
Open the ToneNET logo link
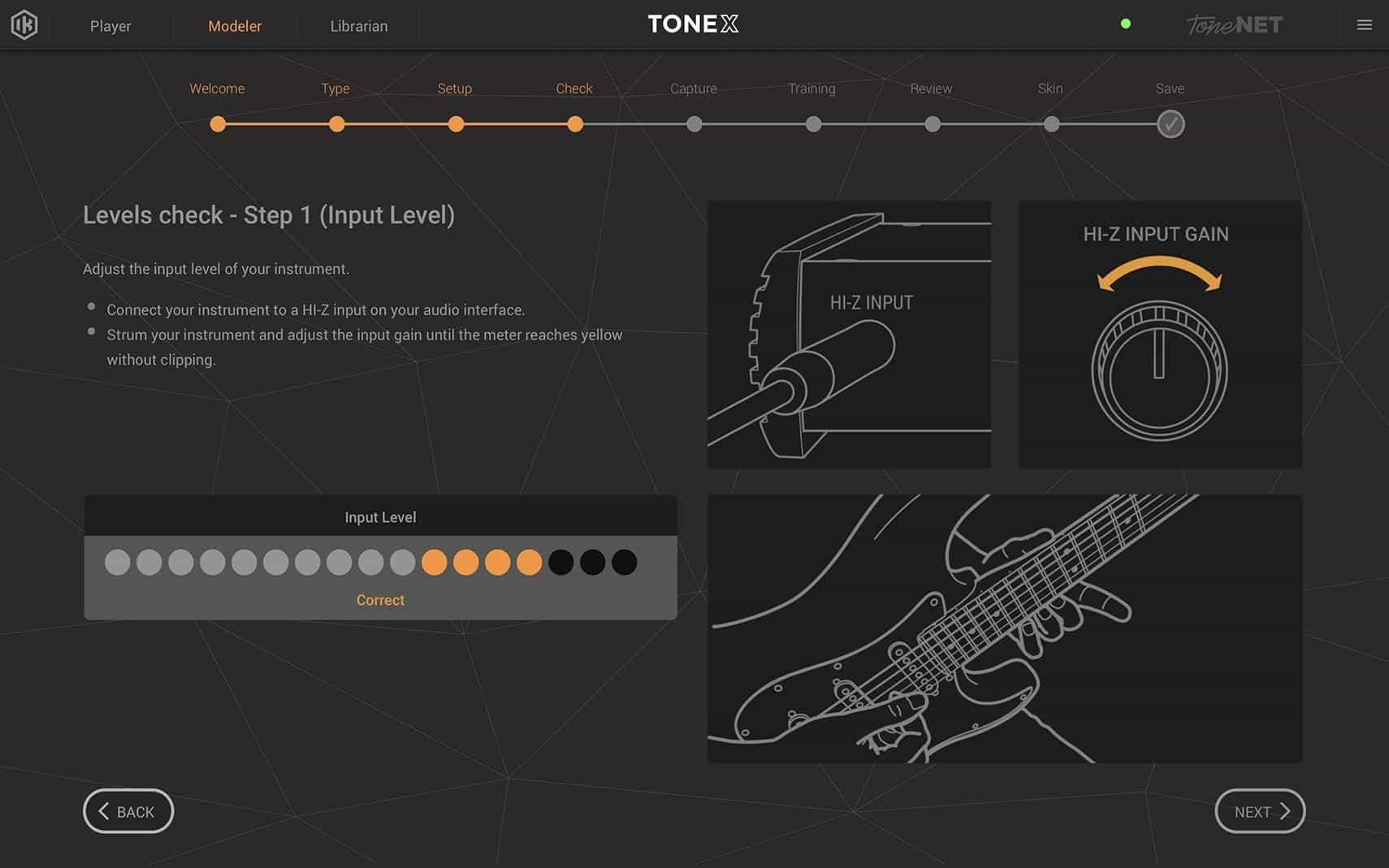point(1234,25)
